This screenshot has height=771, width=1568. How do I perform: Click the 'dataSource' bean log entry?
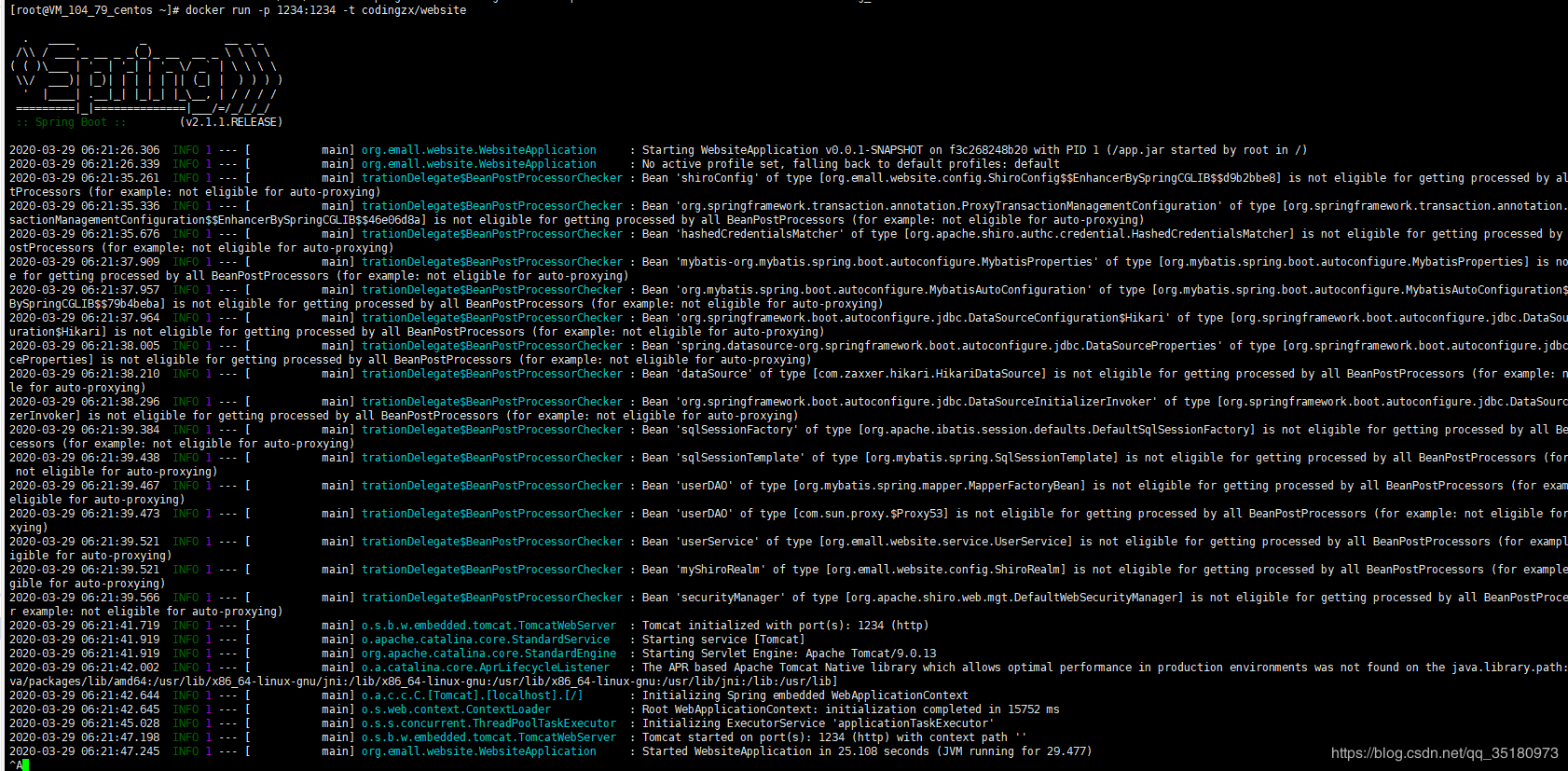(x=1105, y=374)
